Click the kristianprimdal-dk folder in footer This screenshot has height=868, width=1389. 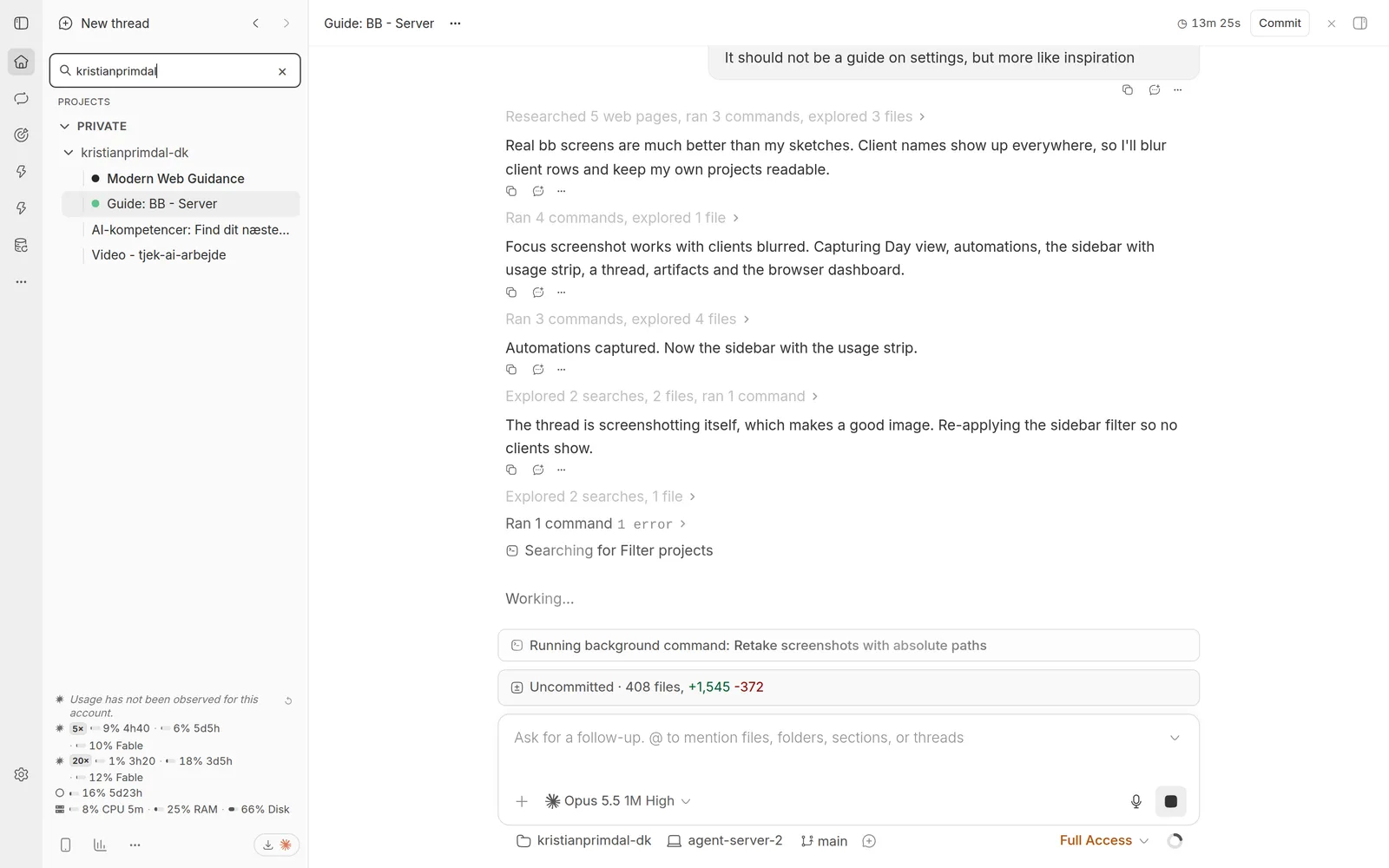584,841
